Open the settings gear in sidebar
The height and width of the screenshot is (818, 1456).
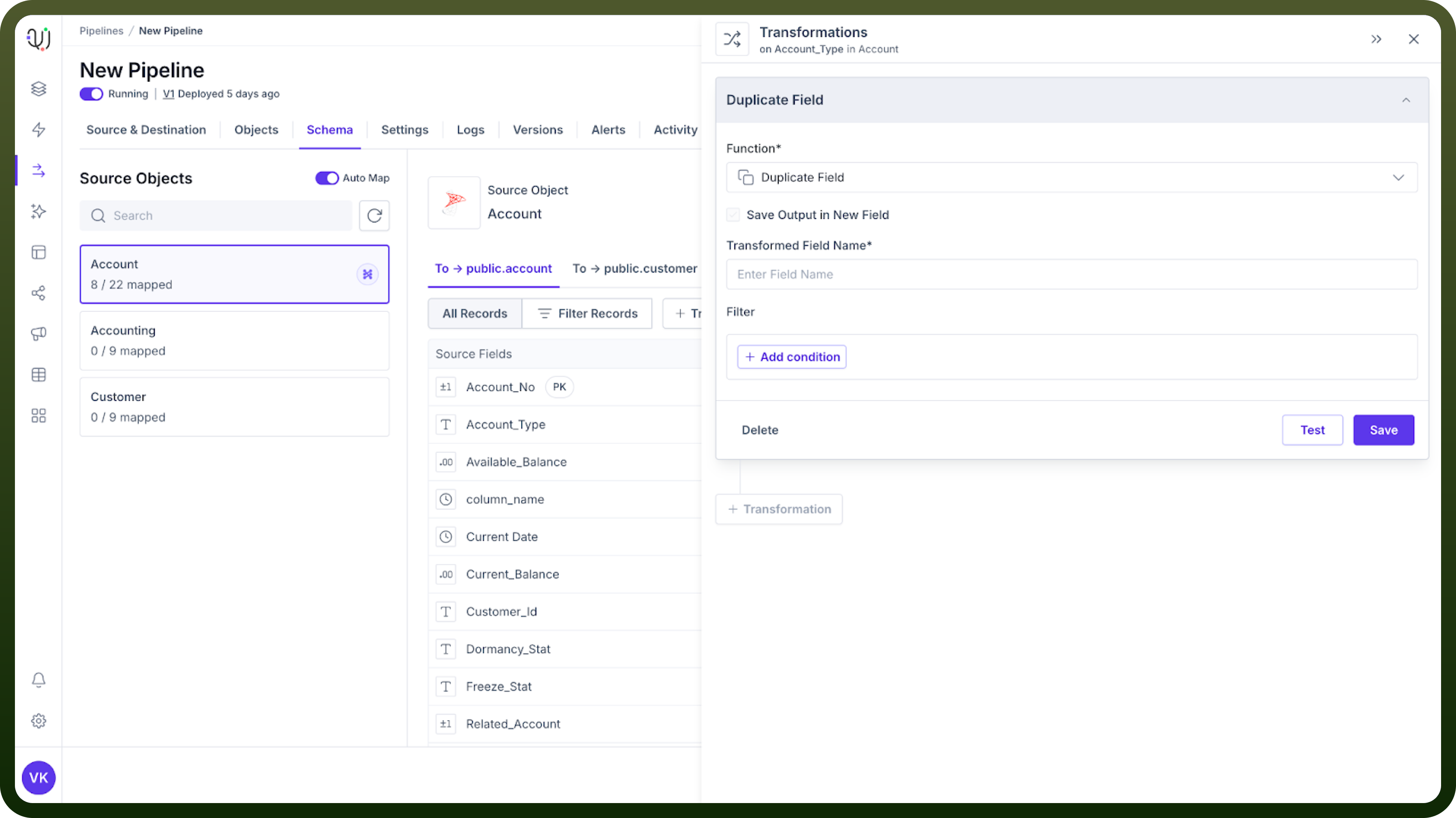pos(38,721)
